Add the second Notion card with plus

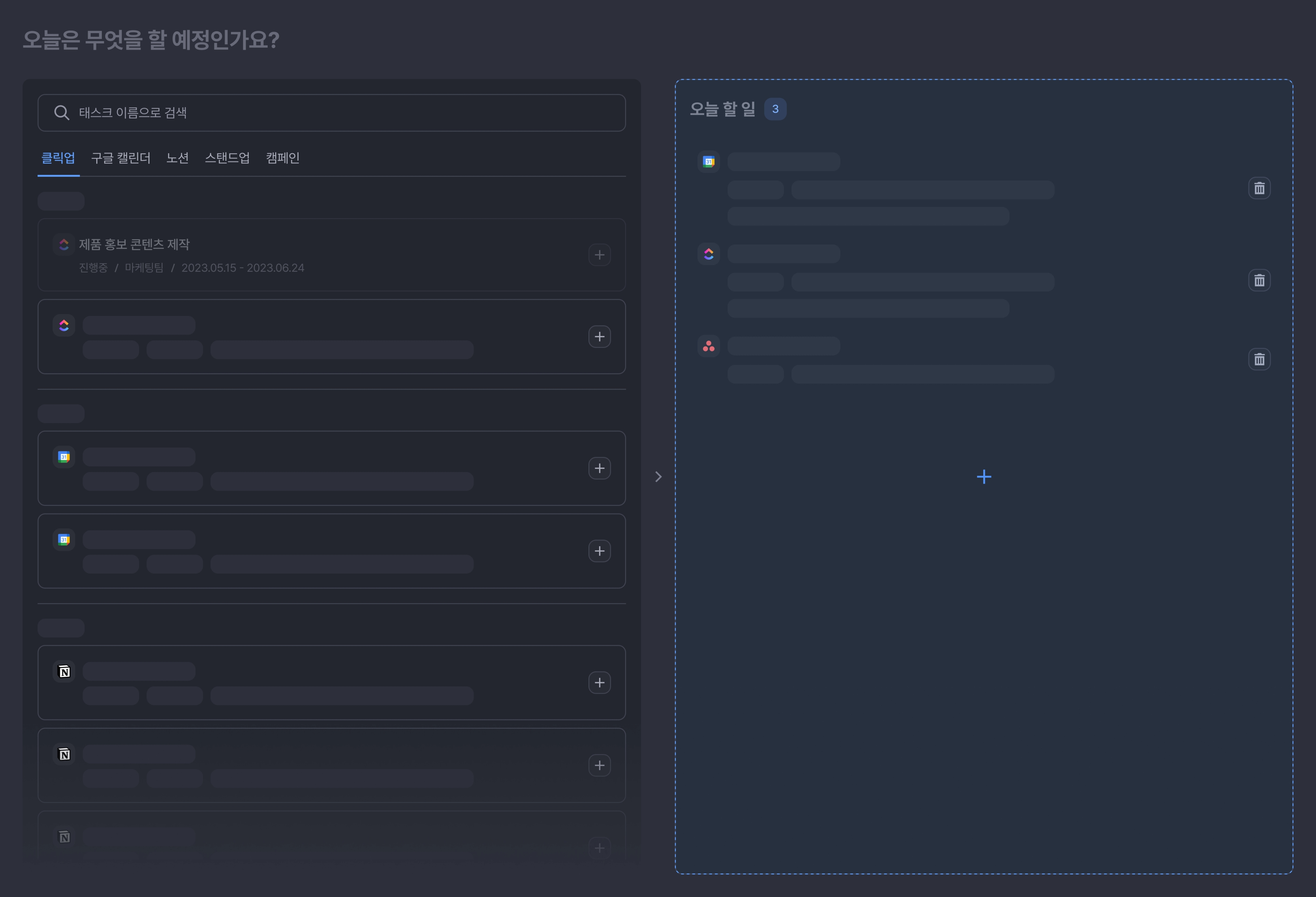pyautogui.click(x=600, y=766)
